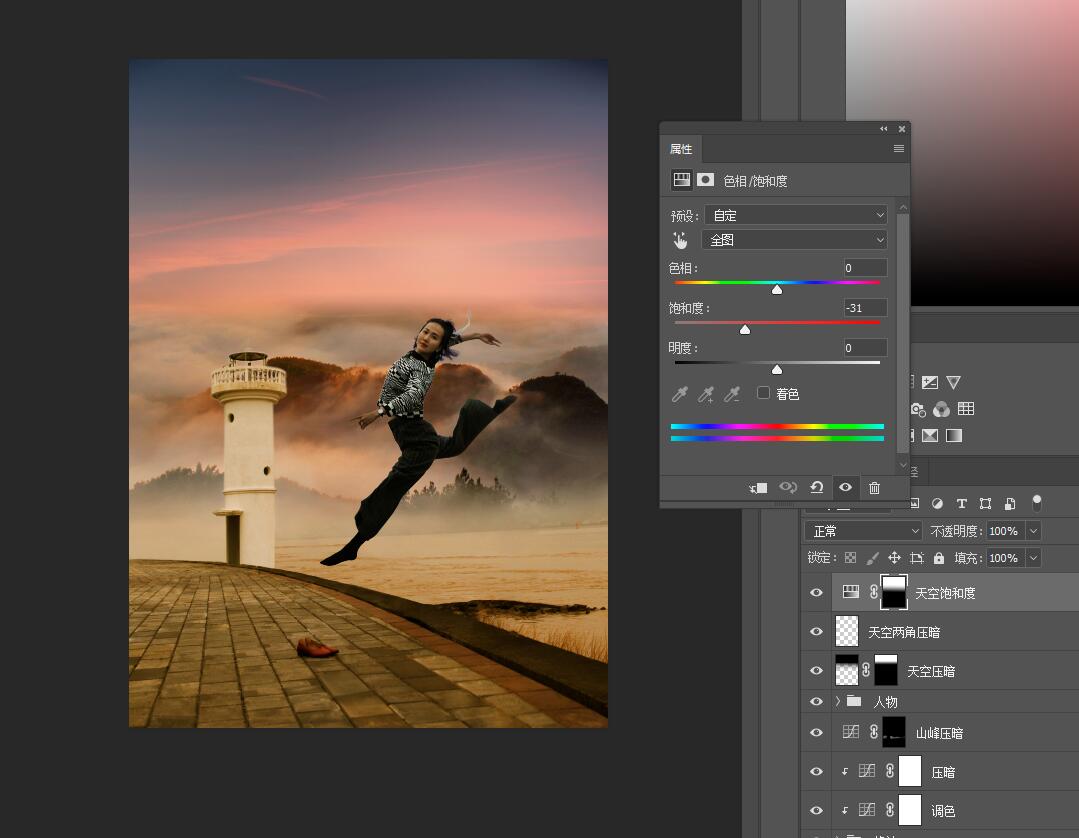Viewport: 1079px width, 838px height.
Task: Filter layers by shape type
Action: click(x=985, y=504)
